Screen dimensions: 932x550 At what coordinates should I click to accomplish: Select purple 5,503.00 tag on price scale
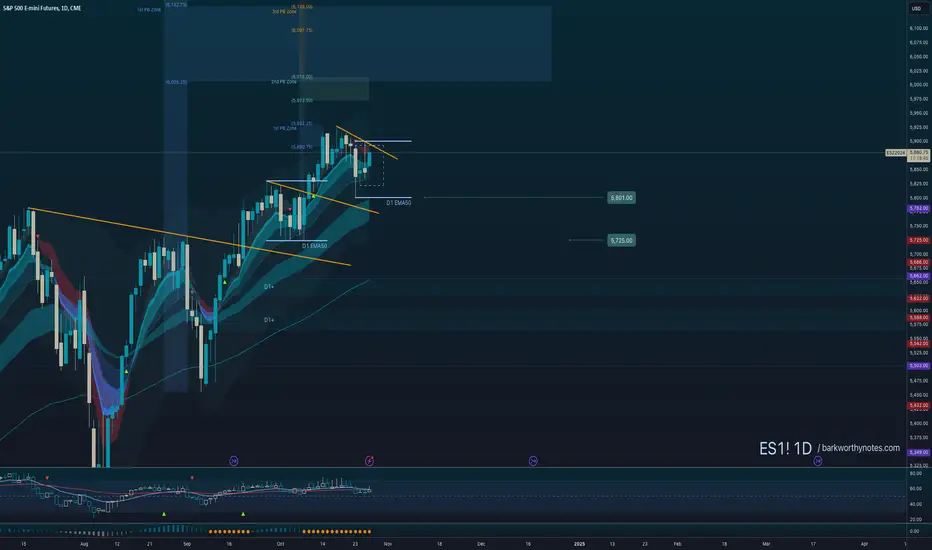click(x=919, y=366)
